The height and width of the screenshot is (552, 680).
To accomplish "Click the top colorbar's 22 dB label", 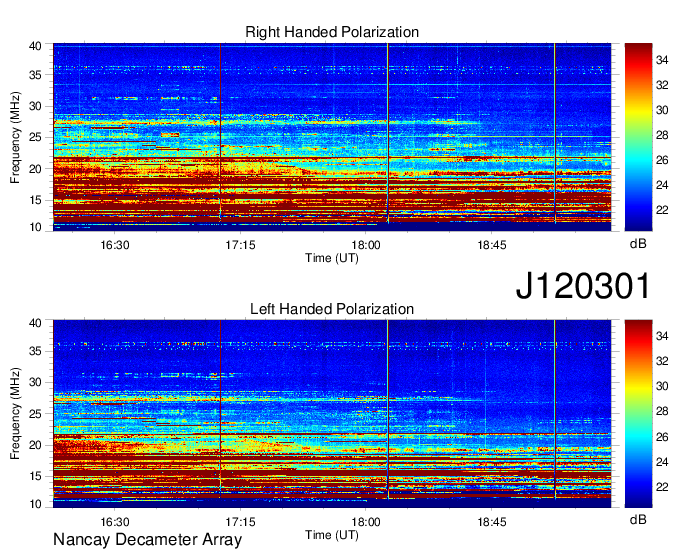I will tap(662, 210).
